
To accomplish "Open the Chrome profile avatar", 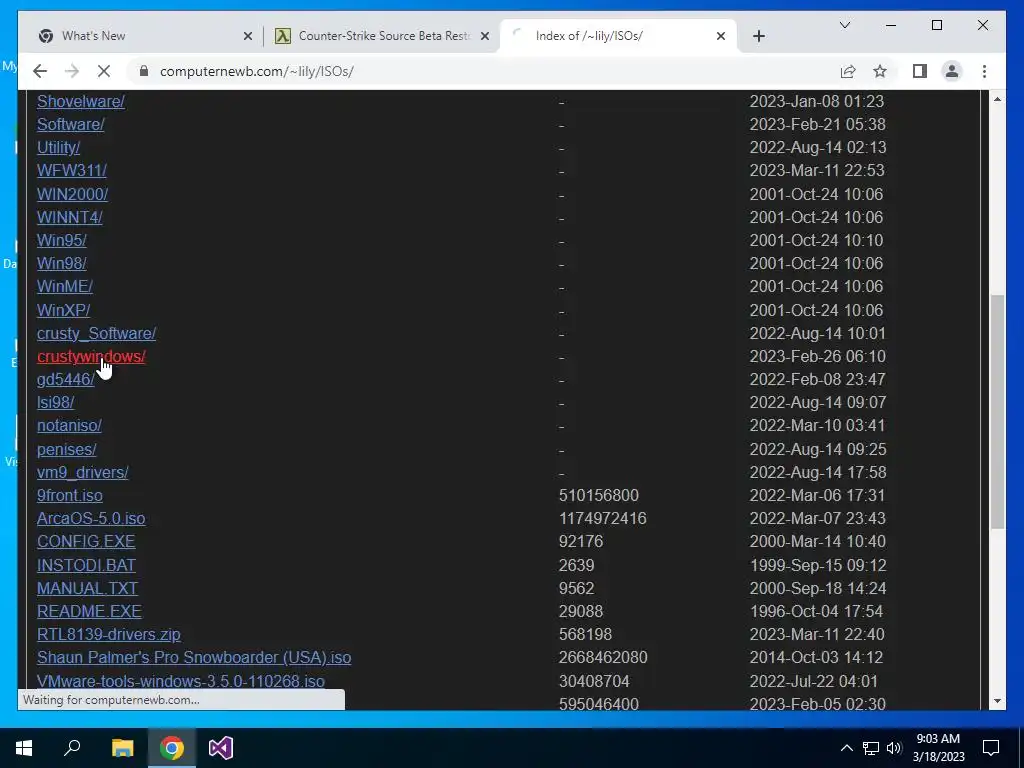I will (952, 71).
